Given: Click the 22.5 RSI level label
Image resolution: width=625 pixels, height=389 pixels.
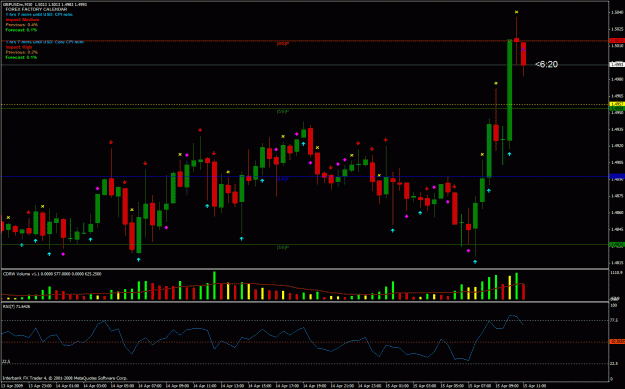Looking at the screenshot, I should [x=6, y=361].
